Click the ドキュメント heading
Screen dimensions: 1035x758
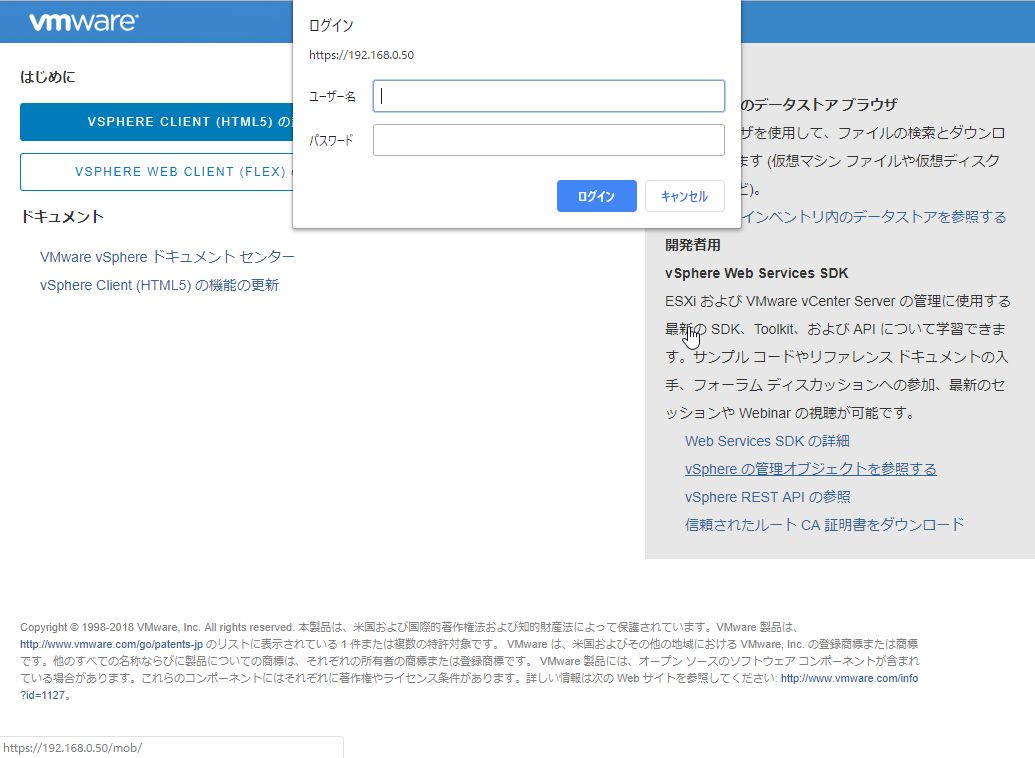click(62, 217)
